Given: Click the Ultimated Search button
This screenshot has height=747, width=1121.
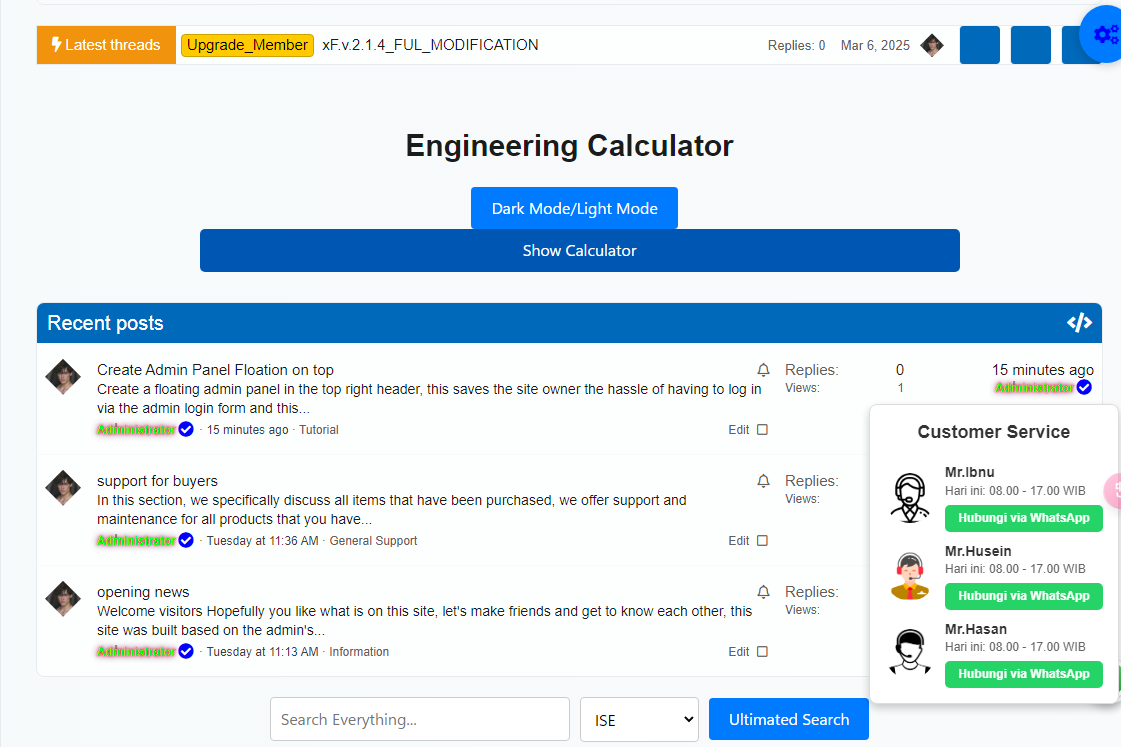Looking at the screenshot, I should [789, 719].
